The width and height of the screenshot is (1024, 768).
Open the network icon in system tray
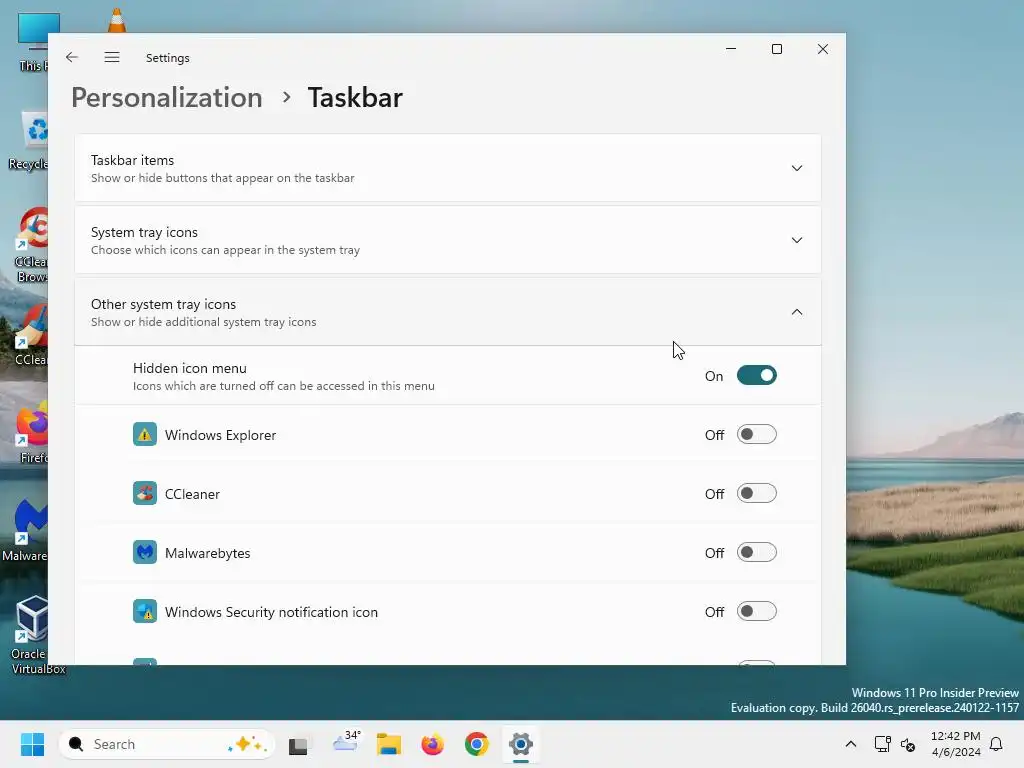(882, 744)
